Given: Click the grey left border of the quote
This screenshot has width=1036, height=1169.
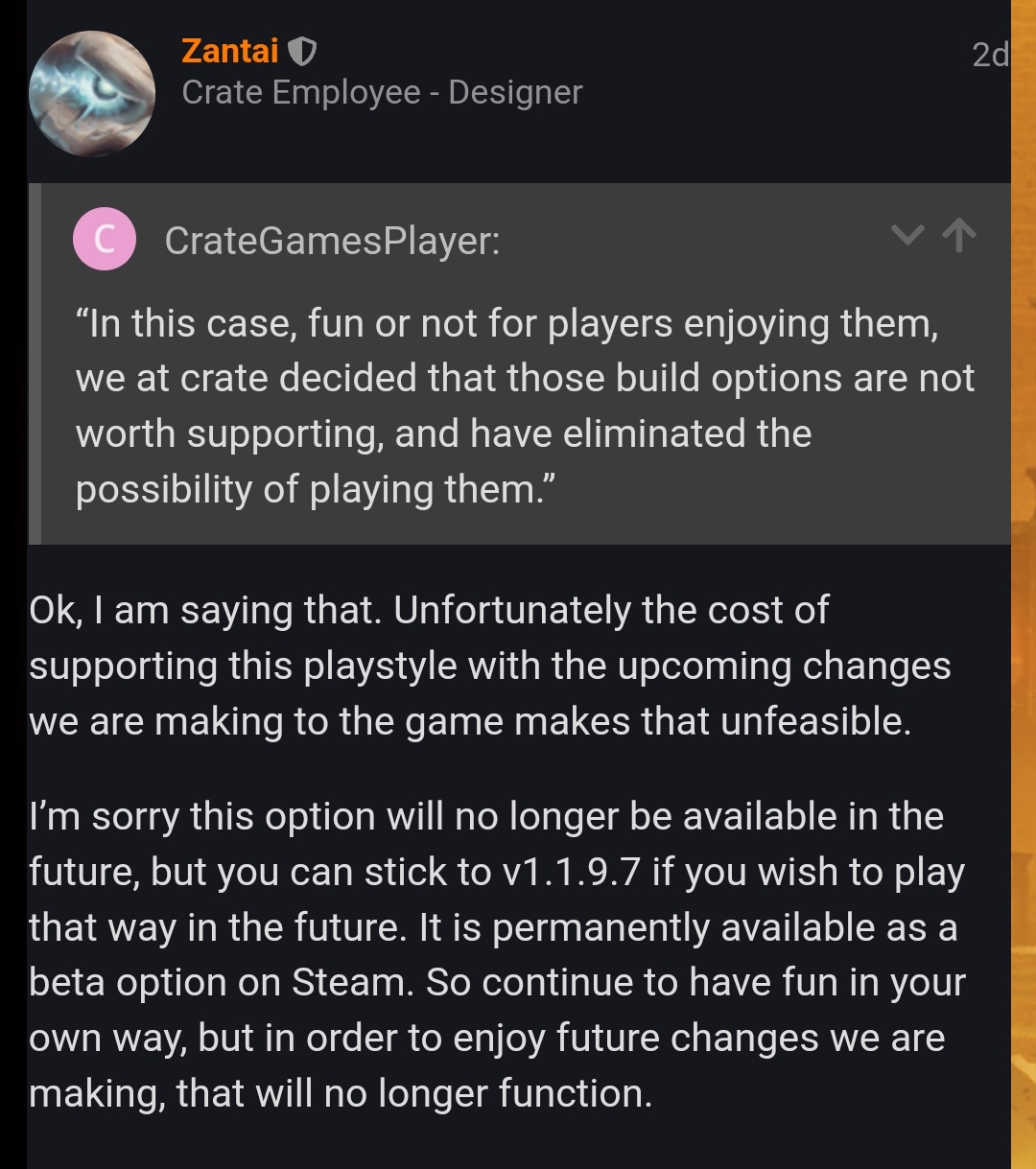Looking at the screenshot, I should 35,363.
